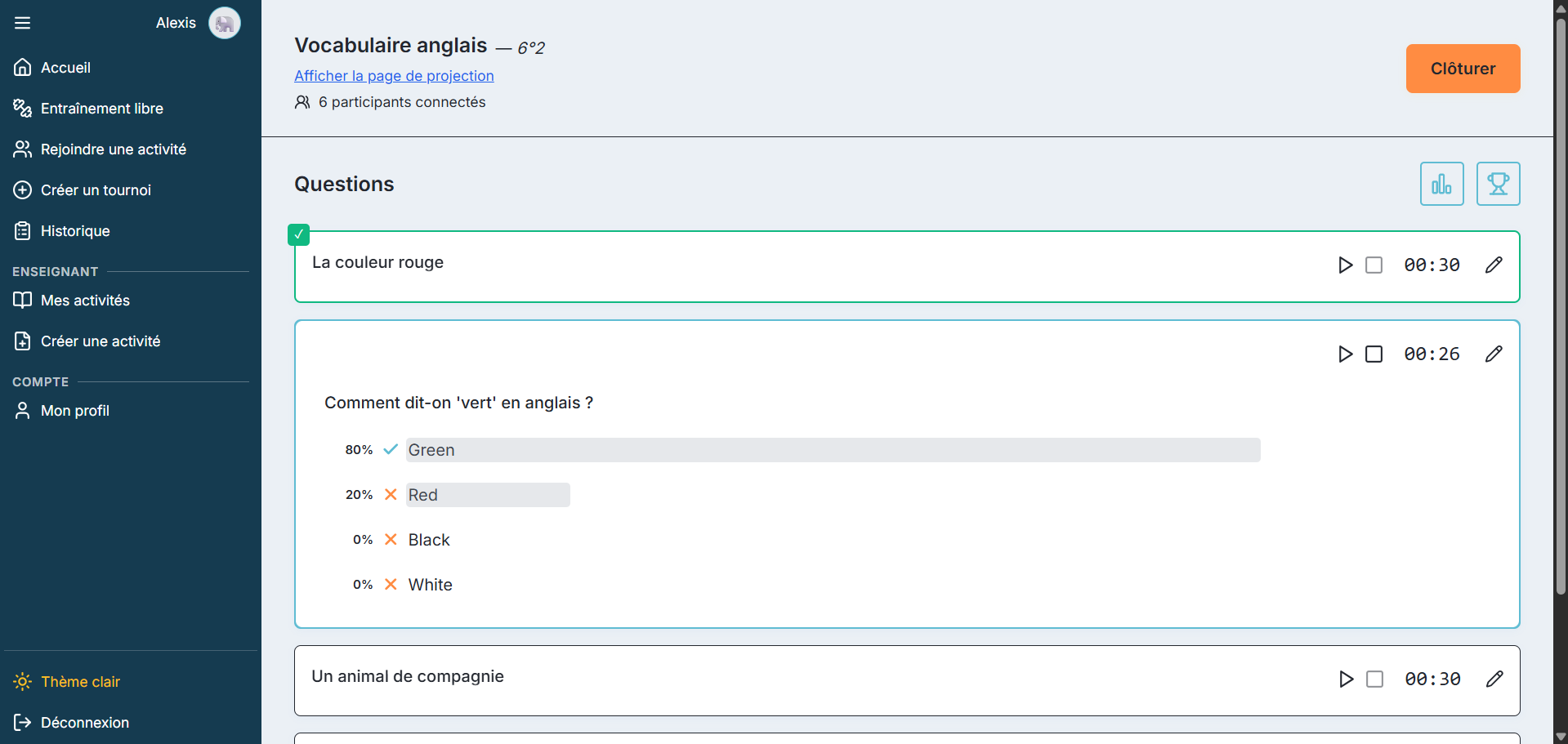Check the square box beside the 00:26 timer
This screenshot has height=744, width=1568.
(x=1374, y=354)
